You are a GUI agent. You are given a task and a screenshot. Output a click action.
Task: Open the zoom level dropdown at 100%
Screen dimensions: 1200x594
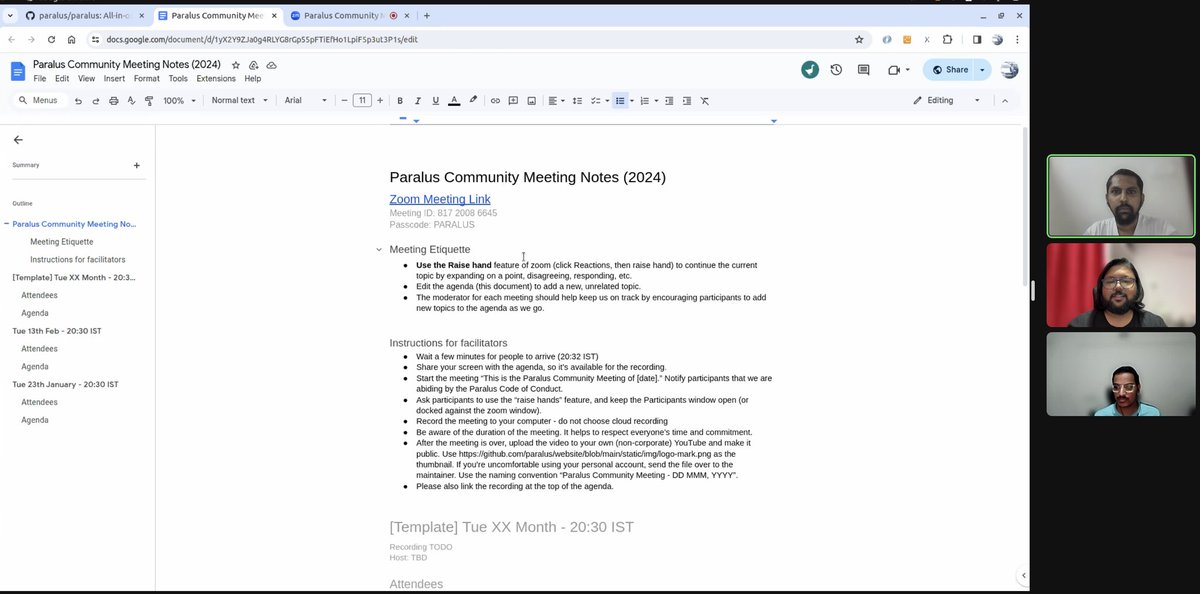coord(179,101)
